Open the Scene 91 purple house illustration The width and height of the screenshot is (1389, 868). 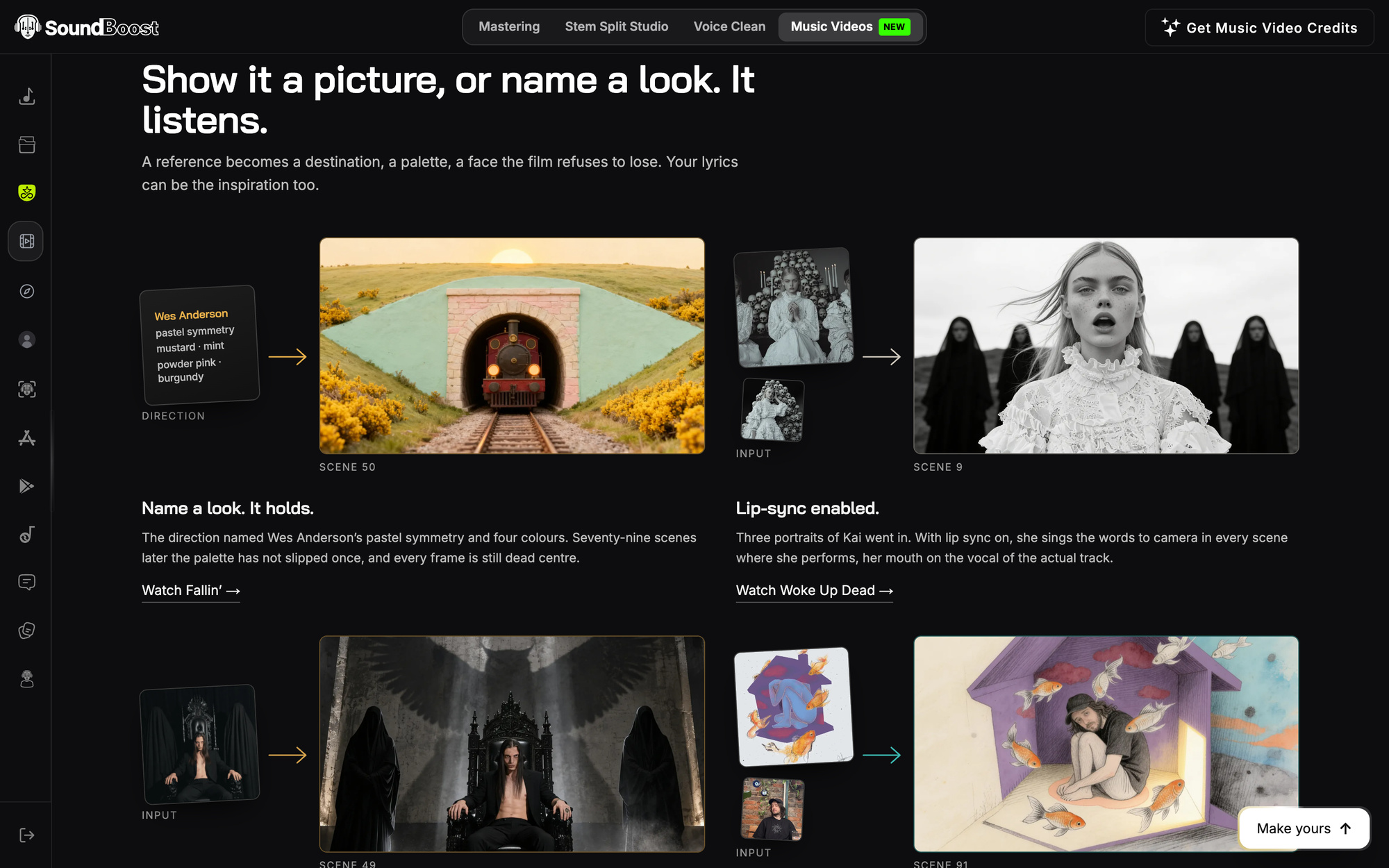click(1106, 744)
